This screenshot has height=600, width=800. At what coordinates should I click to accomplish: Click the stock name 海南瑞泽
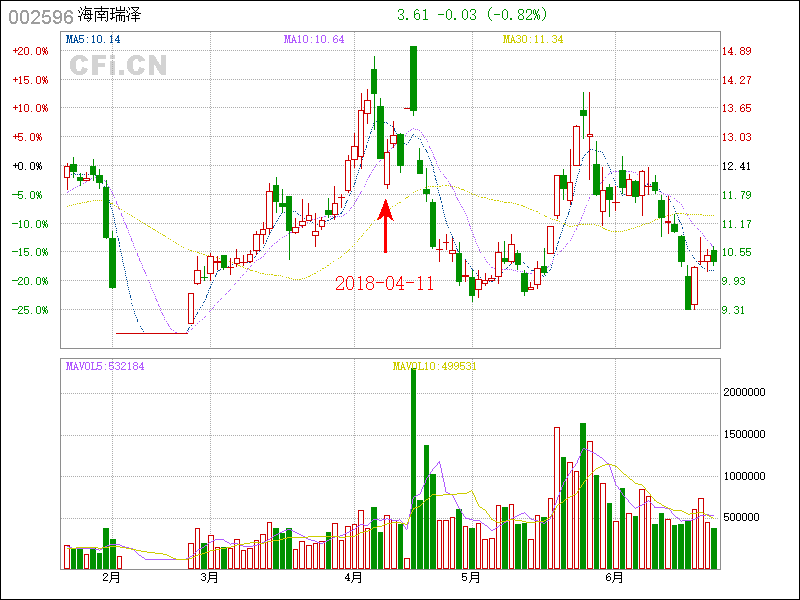(111, 17)
